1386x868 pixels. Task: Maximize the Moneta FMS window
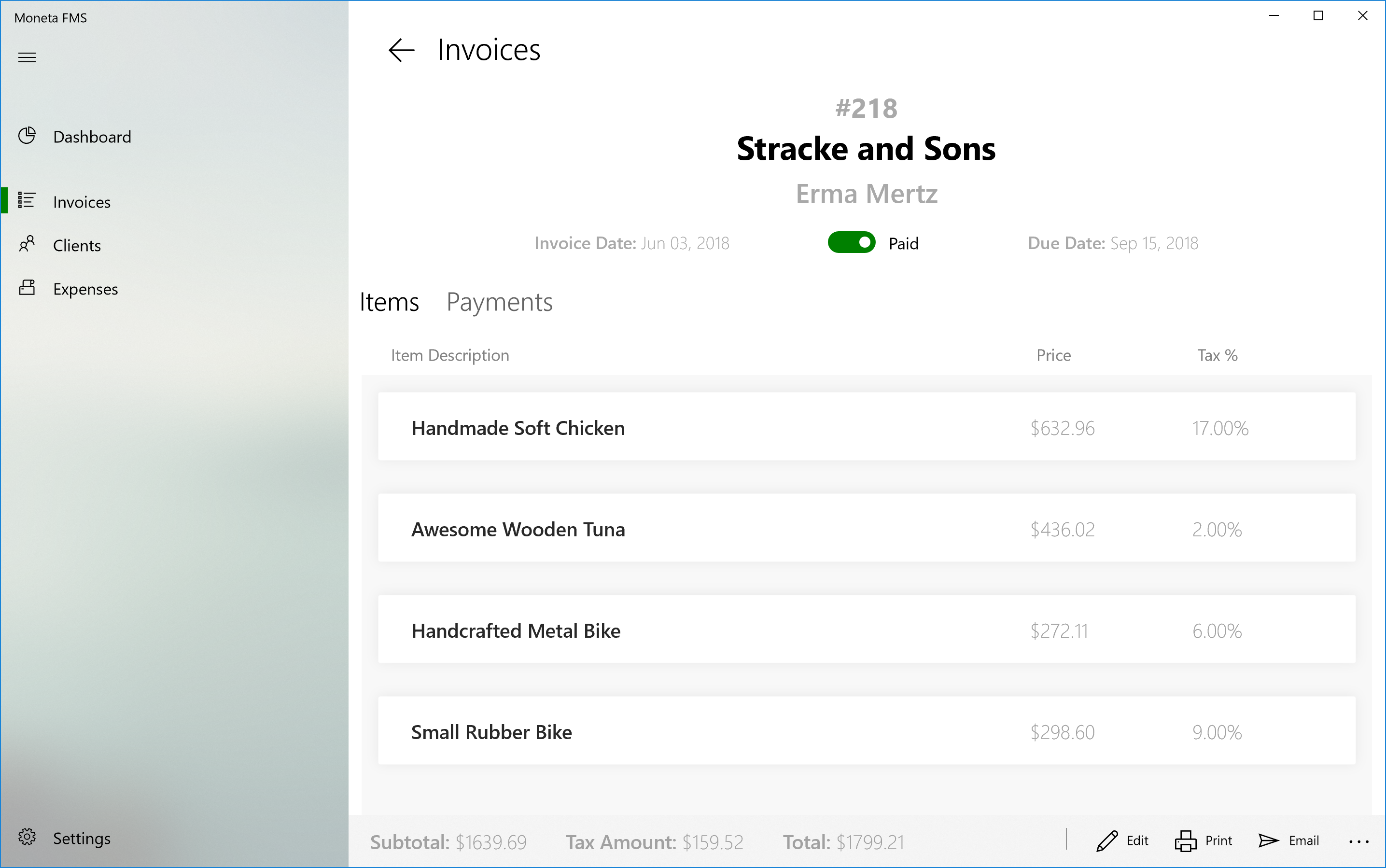(x=1318, y=16)
